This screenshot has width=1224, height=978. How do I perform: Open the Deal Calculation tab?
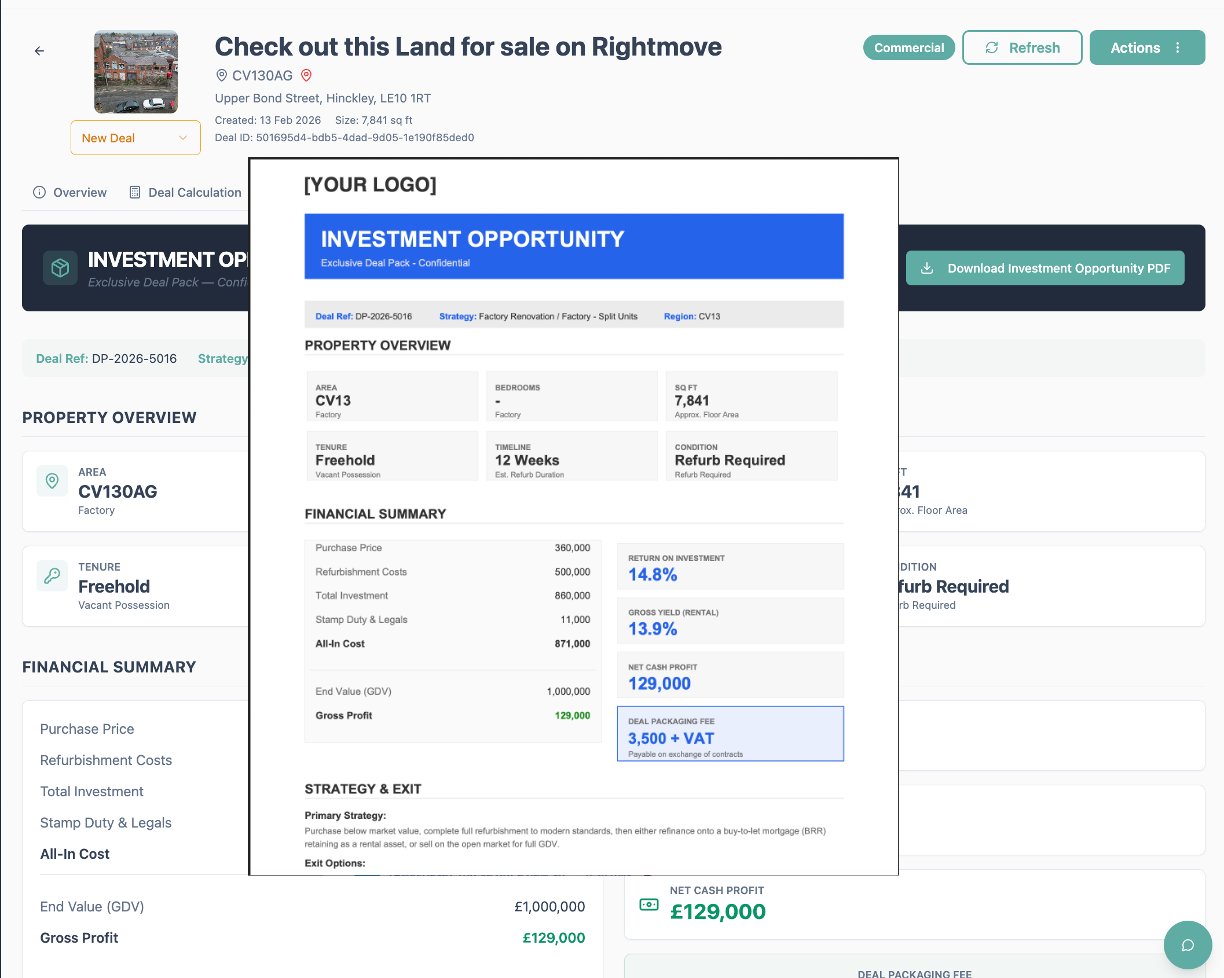pos(185,192)
